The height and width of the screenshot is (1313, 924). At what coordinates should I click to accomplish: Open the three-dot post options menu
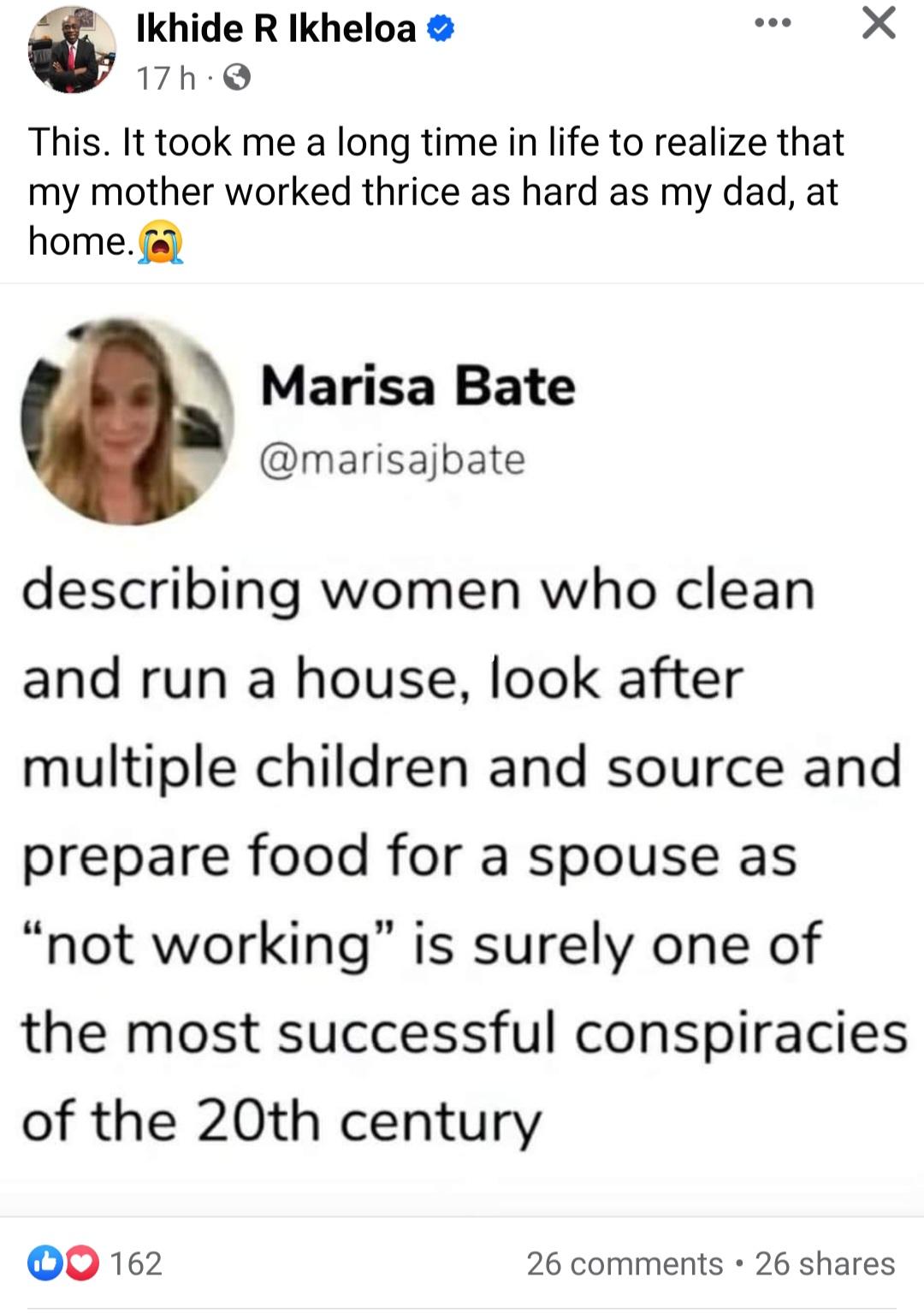(773, 23)
